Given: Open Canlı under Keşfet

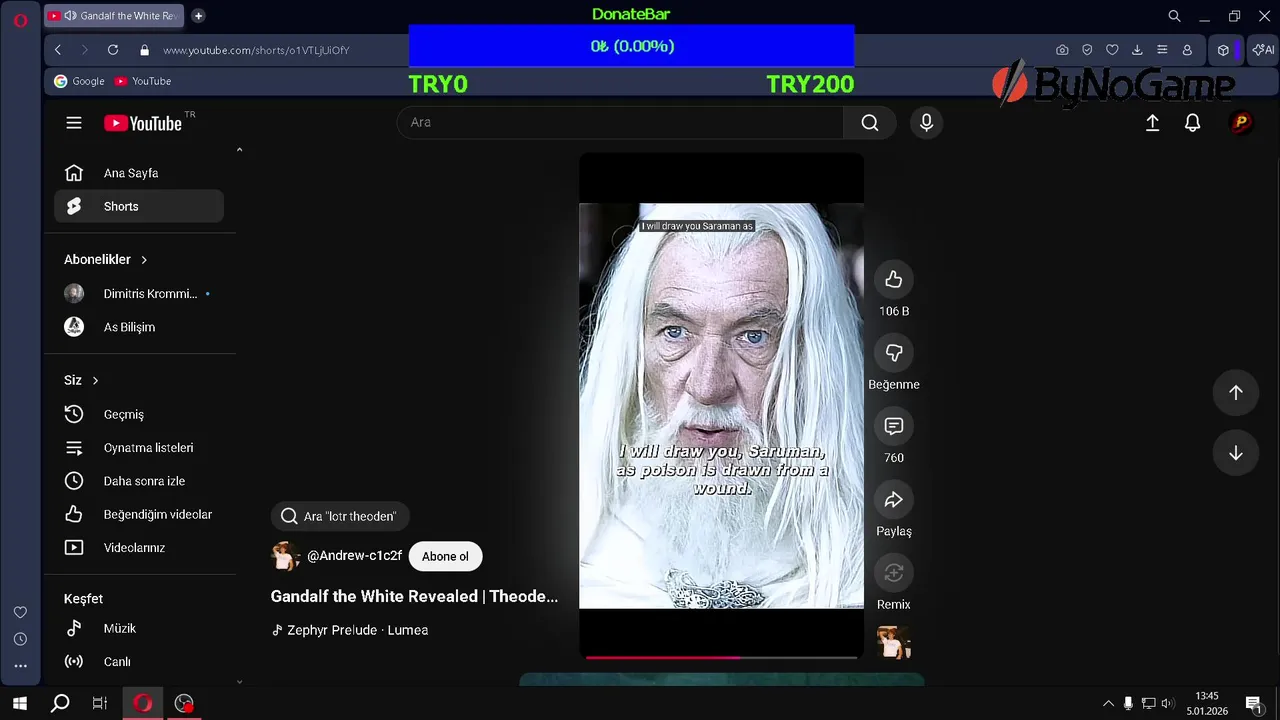Looking at the screenshot, I should click(x=139, y=662).
